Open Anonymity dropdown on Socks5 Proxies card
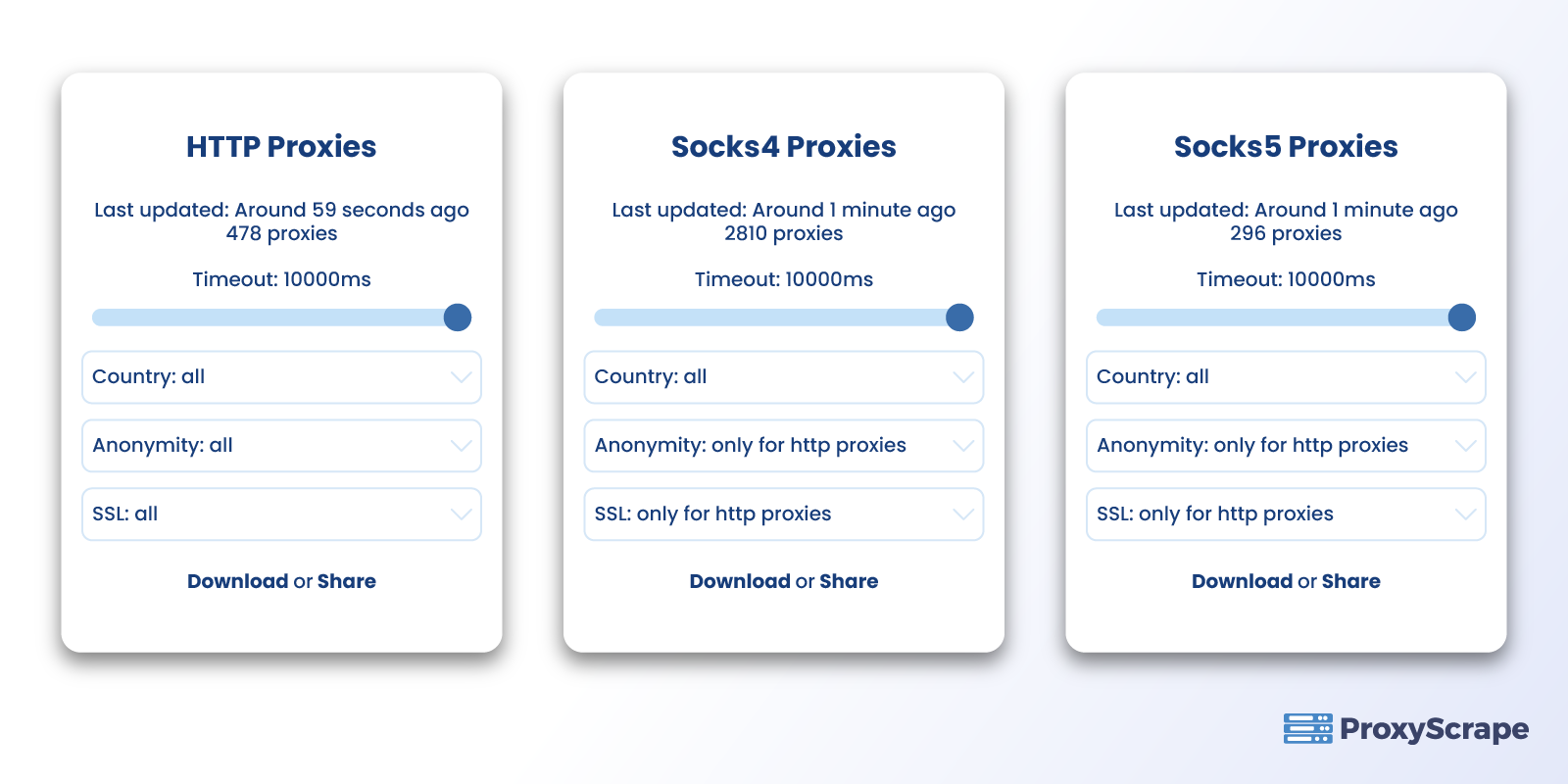The width and height of the screenshot is (1568, 784). coord(1285,446)
